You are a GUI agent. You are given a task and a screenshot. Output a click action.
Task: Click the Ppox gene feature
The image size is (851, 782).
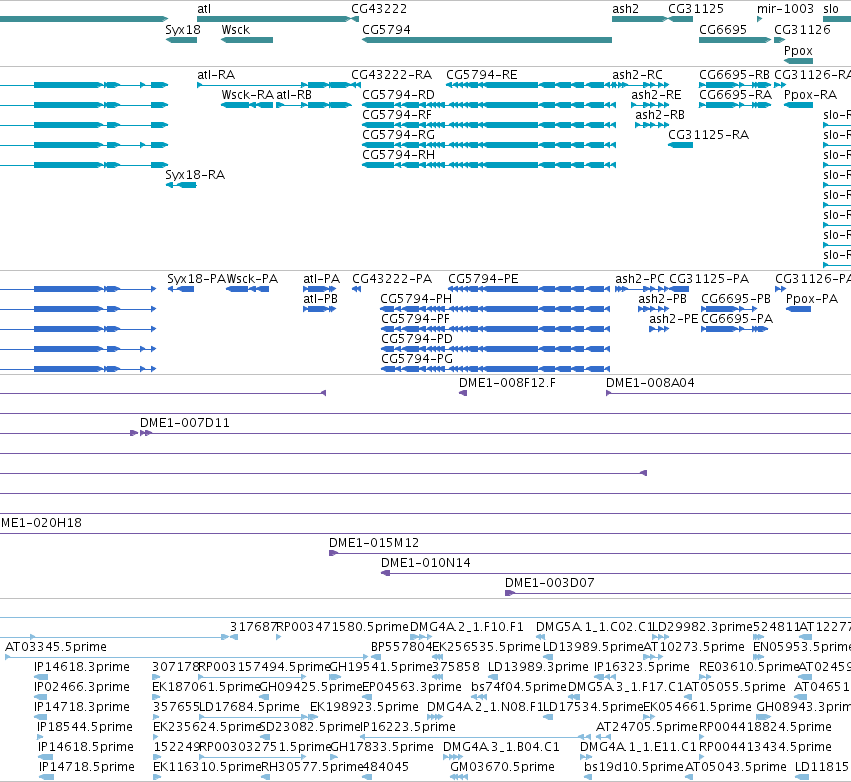[x=798, y=61]
